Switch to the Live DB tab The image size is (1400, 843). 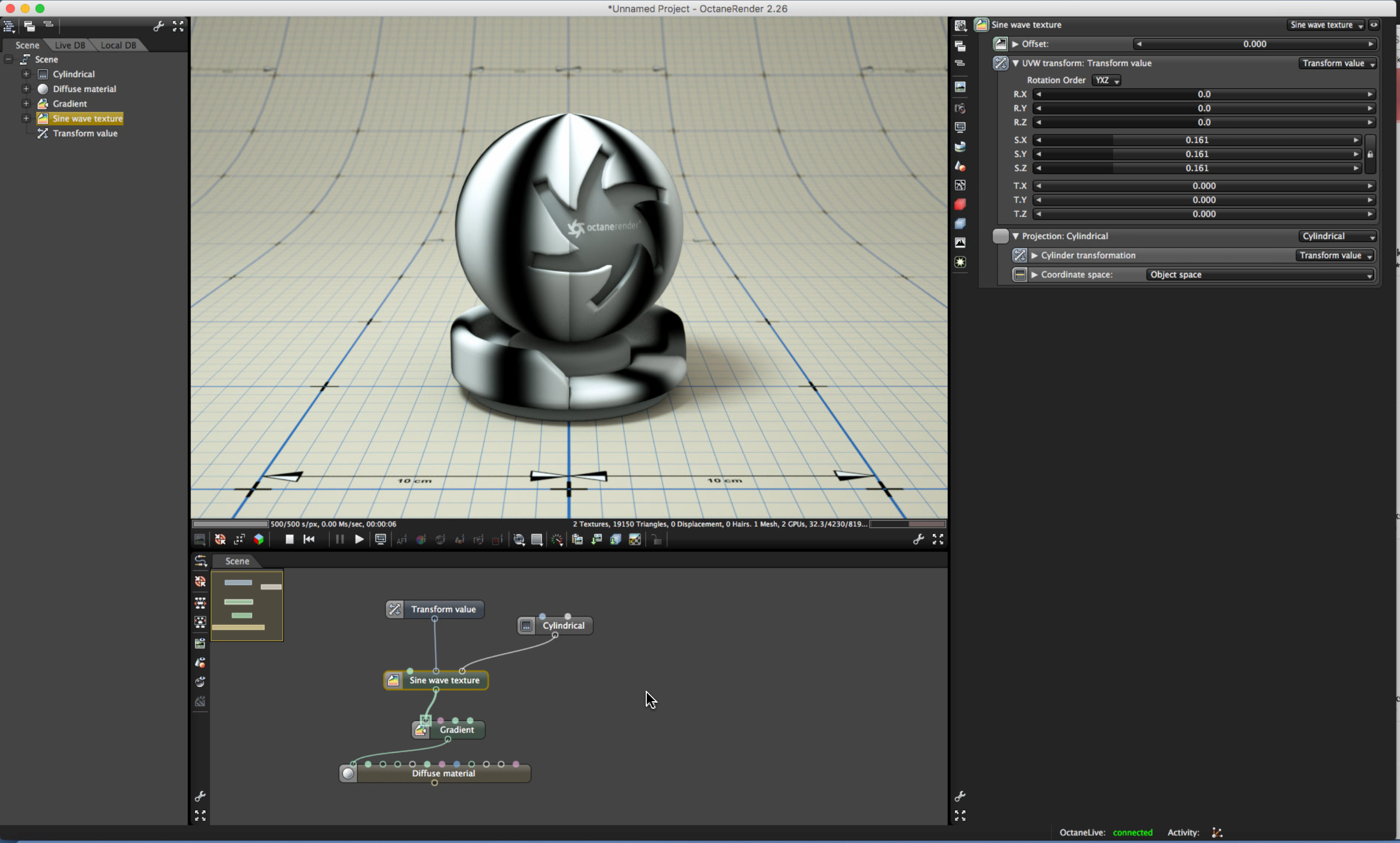pos(69,45)
